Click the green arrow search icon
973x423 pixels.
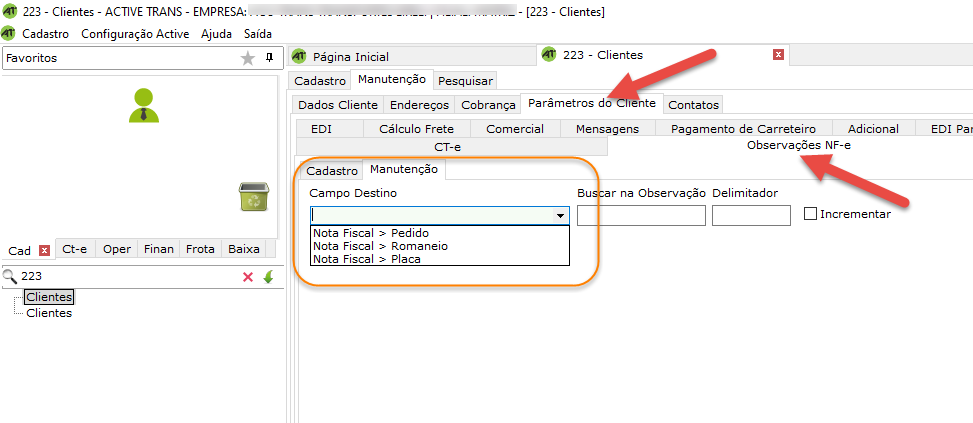(x=268, y=277)
